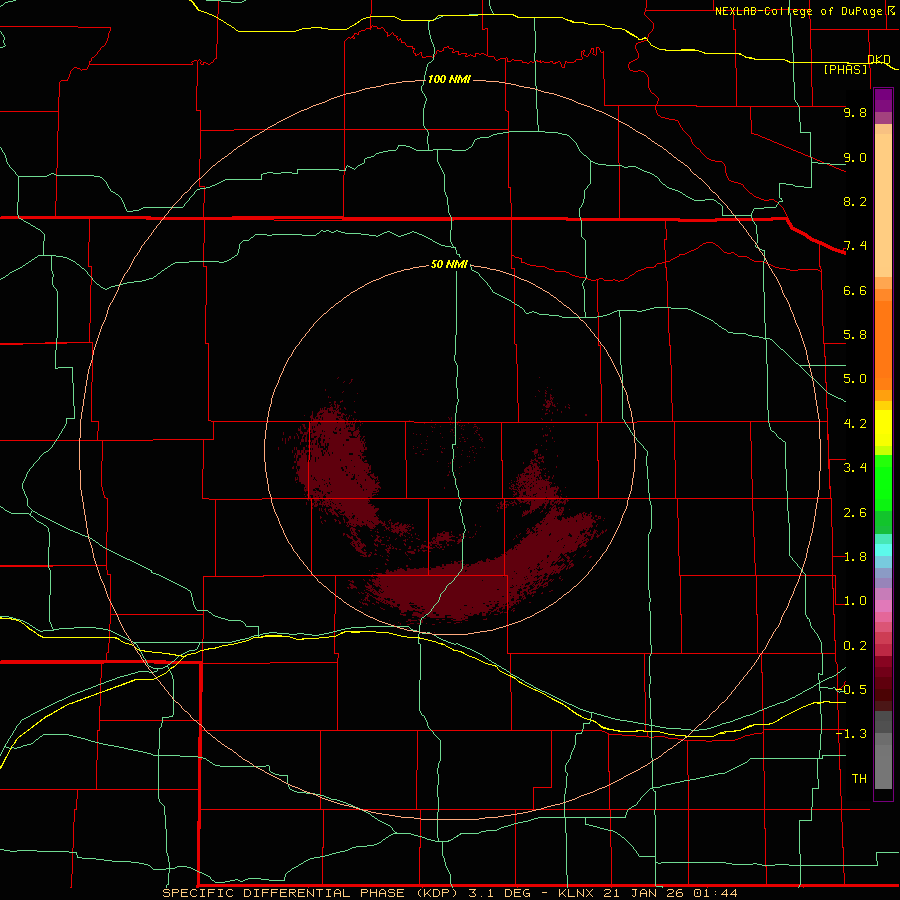Viewport: 900px width, 900px height.
Task: Click the bright green band of the color bar
Action: (x=883, y=483)
